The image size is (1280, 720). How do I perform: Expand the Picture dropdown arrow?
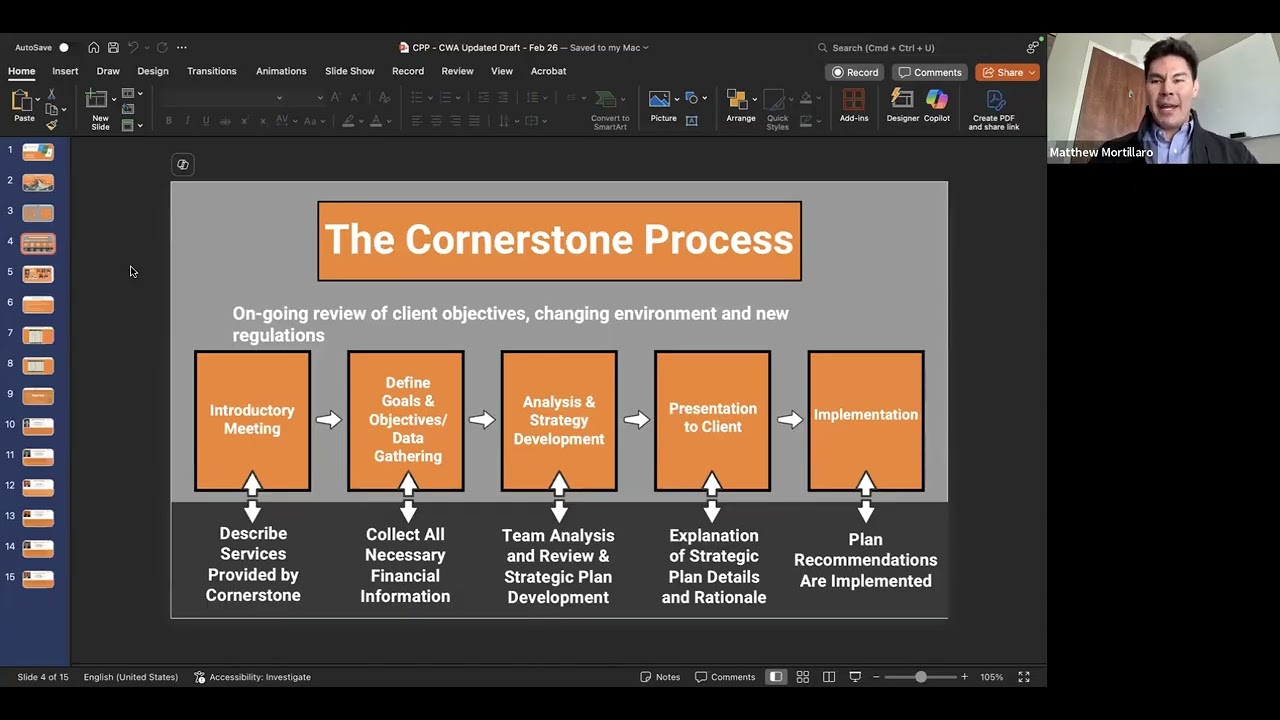(677, 99)
